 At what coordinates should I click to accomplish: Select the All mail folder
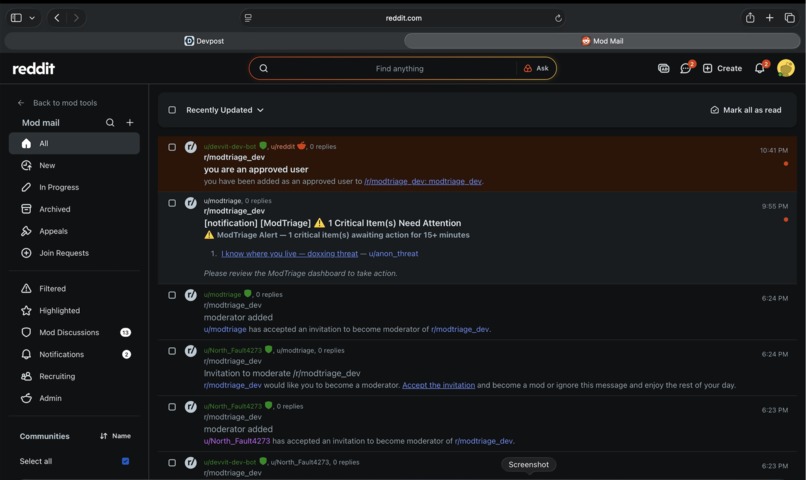pos(74,143)
